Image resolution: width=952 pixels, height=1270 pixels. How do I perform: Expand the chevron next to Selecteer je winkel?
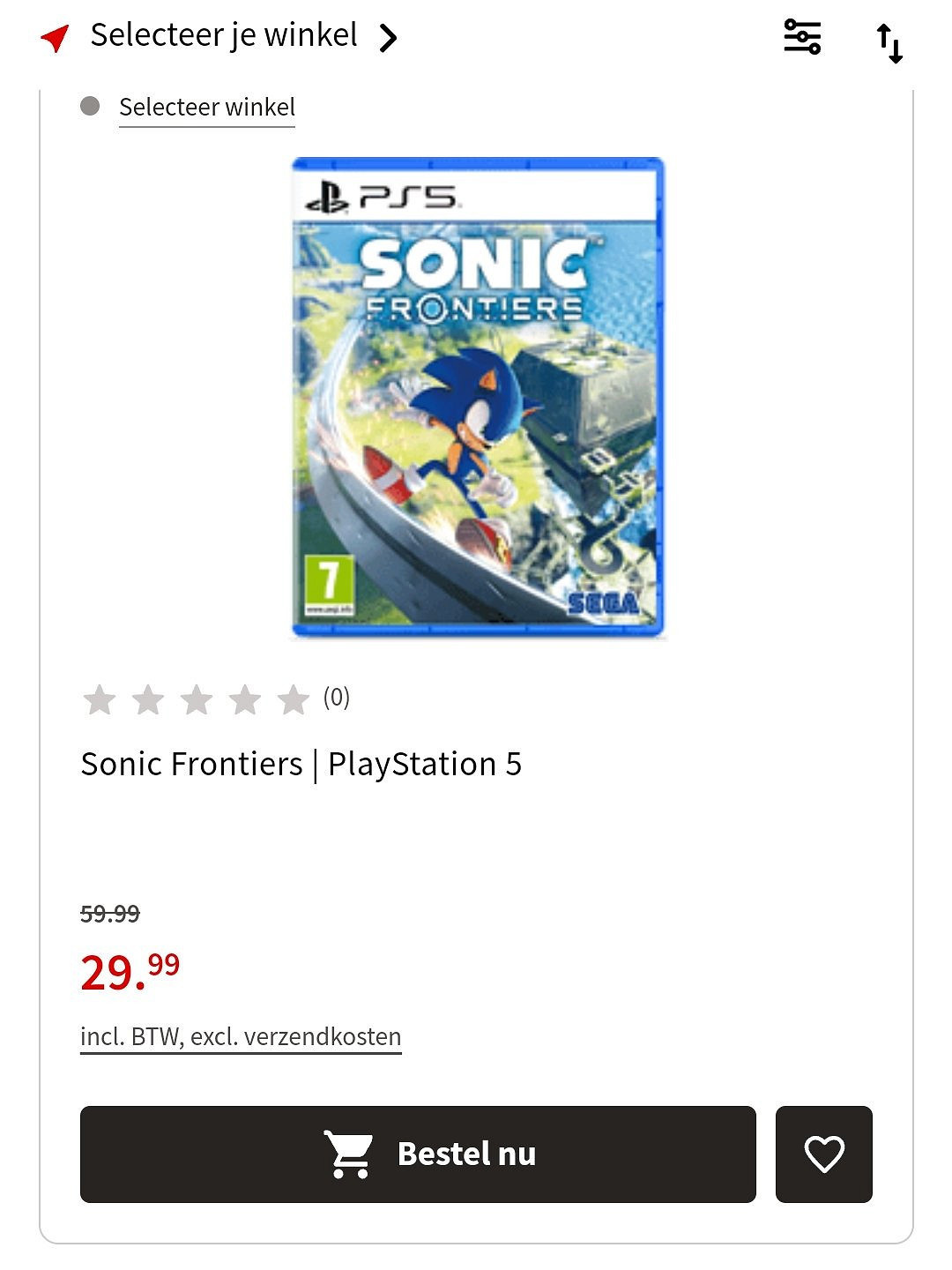388,38
